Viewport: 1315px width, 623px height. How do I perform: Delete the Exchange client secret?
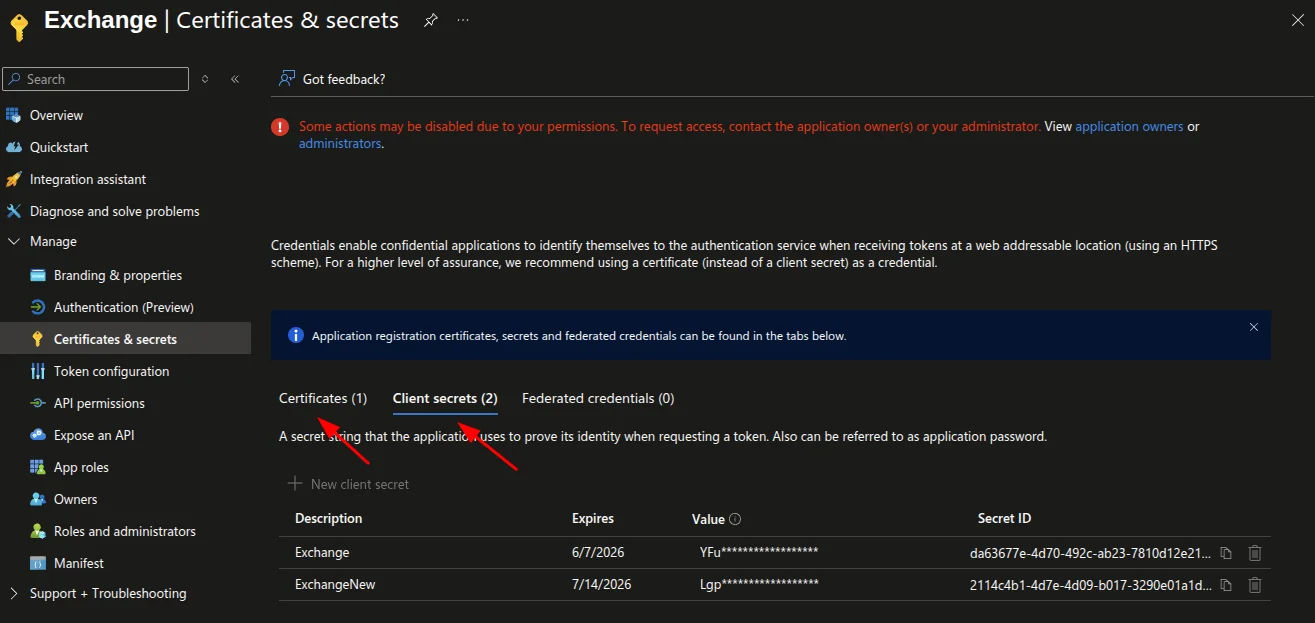1255,553
